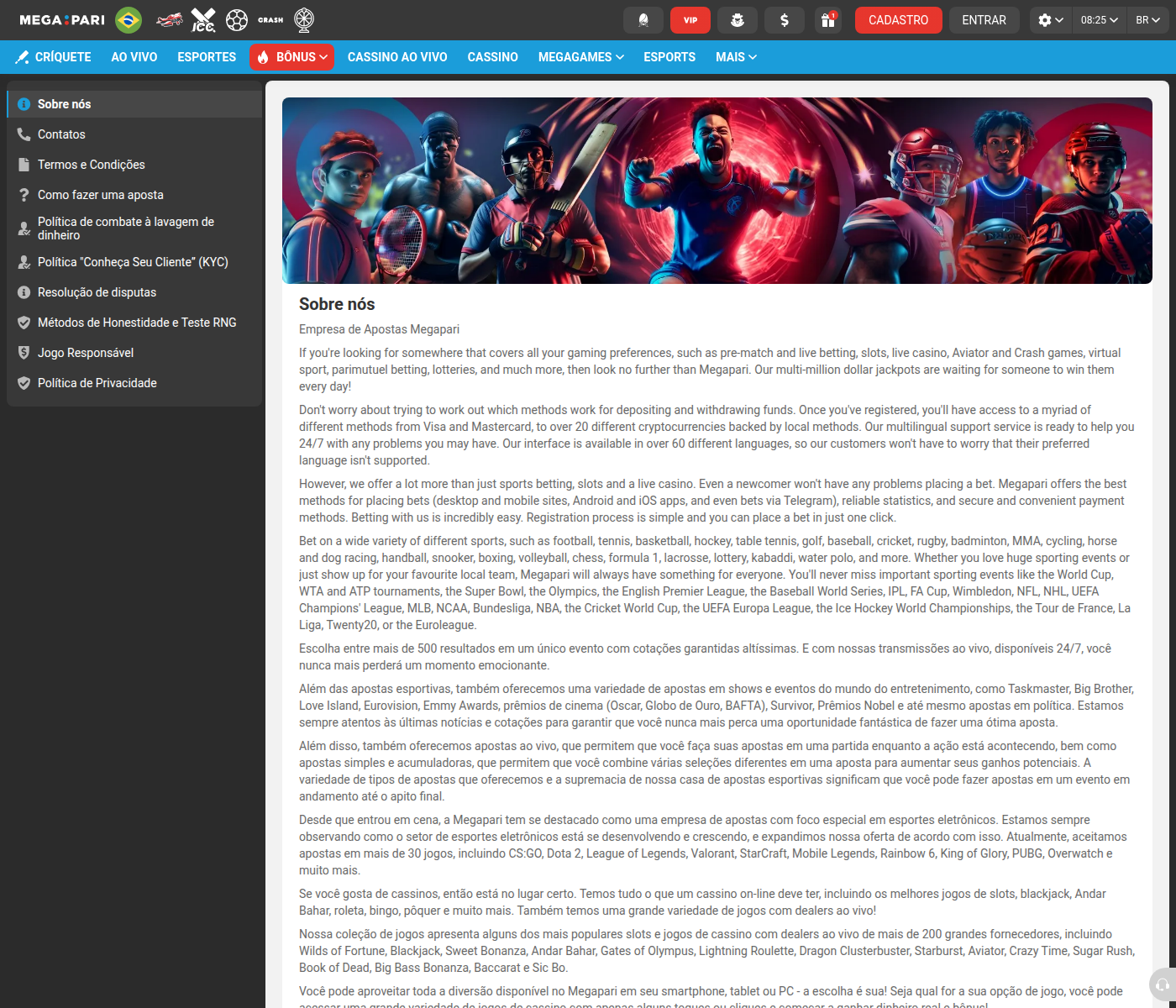
Task: Expand the Megagames dropdown menu
Action: 581,57
